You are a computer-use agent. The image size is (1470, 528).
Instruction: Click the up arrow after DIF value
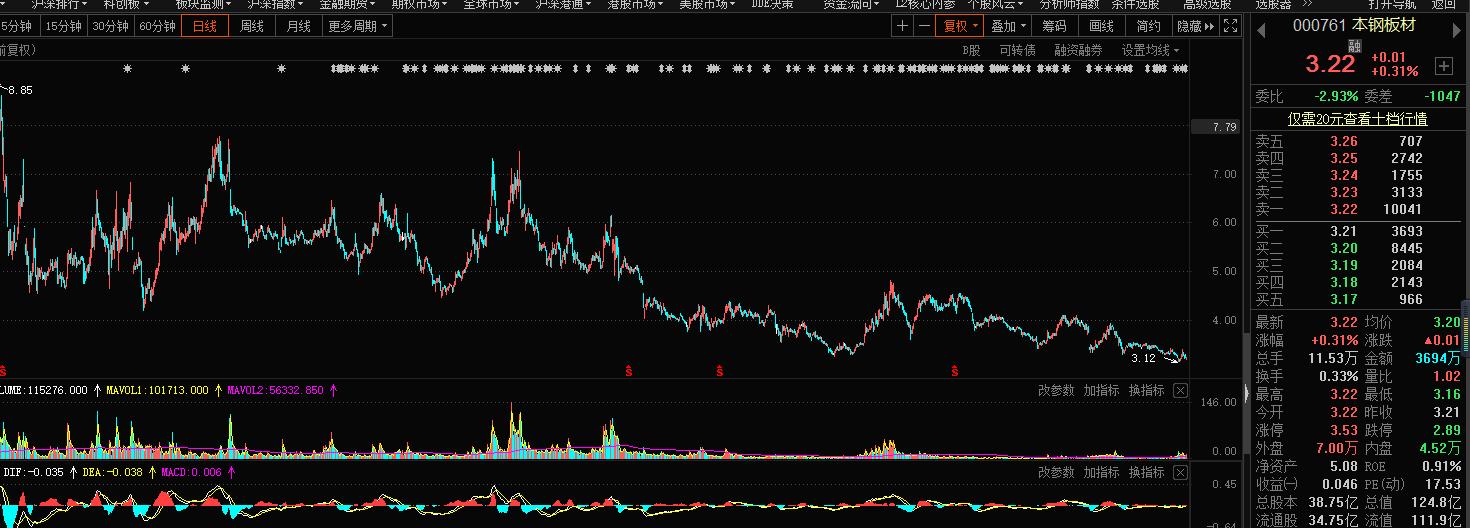coord(72,472)
